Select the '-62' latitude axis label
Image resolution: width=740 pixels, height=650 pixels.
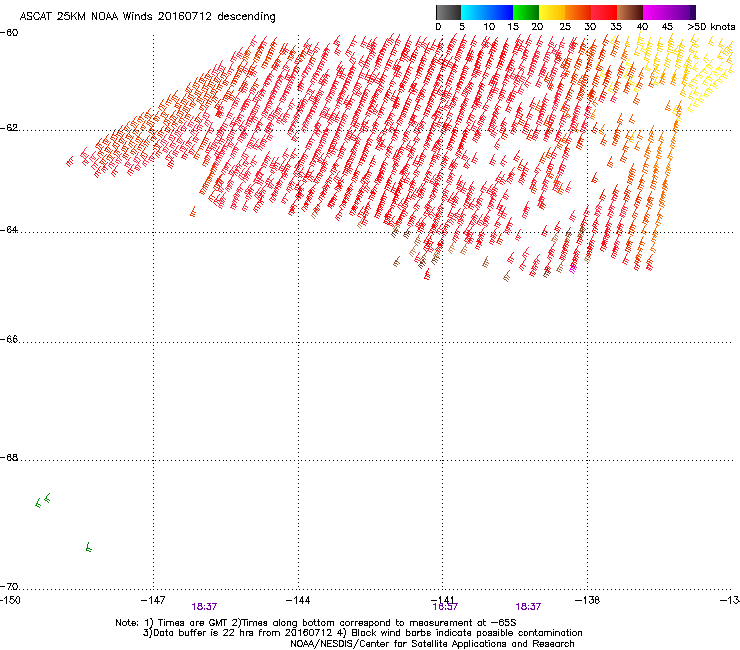click(9, 128)
